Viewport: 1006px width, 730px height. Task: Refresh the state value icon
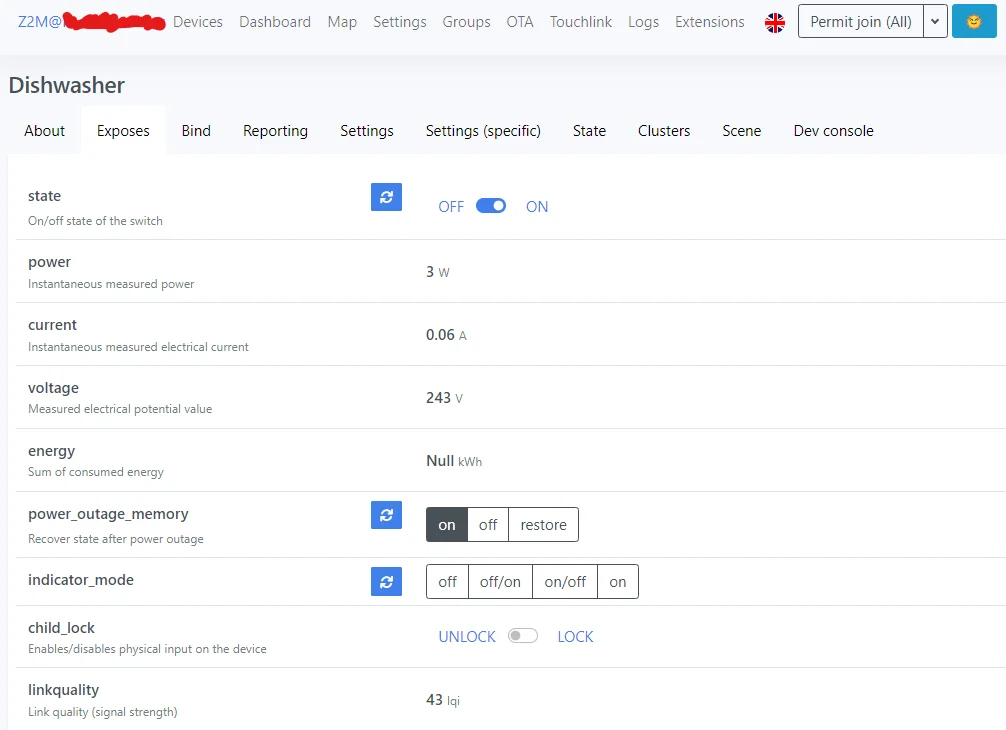(x=386, y=197)
